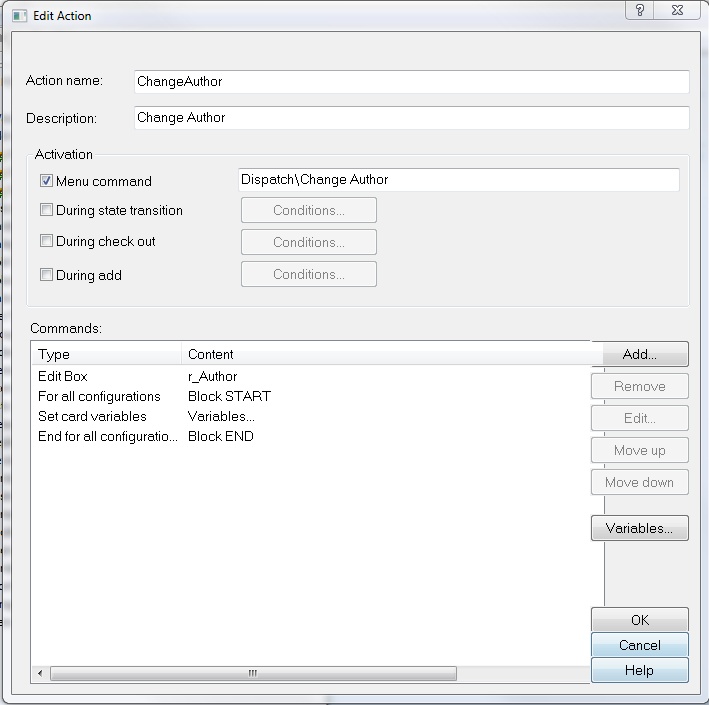709x705 pixels.
Task: Click the r_Author content cell
Action: (x=213, y=377)
